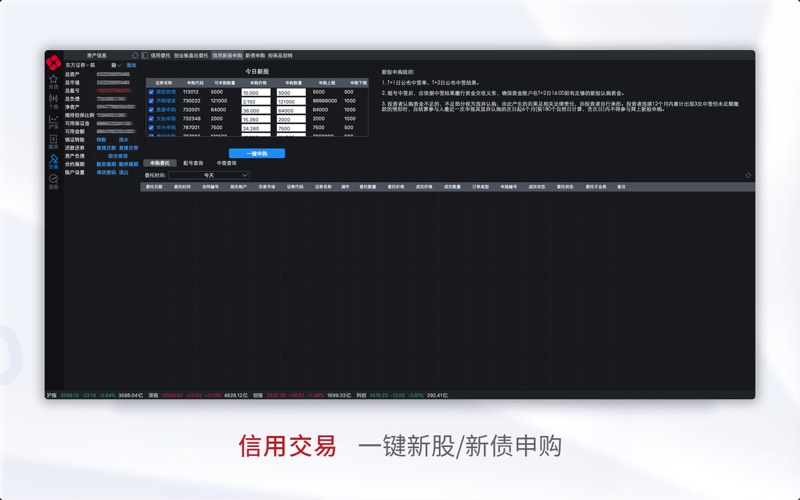
Task: Click the 证券代码 column header in orders table
Action: tap(295, 187)
